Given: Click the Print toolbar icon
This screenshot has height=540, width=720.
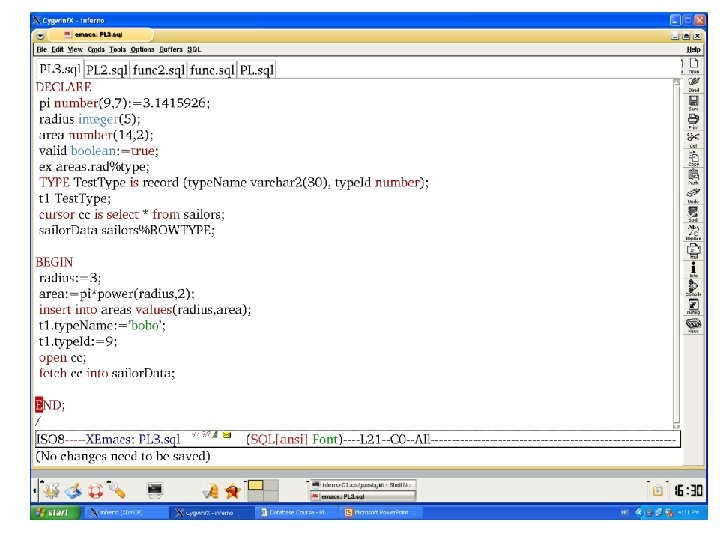Looking at the screenshot, I should [693, 121].
